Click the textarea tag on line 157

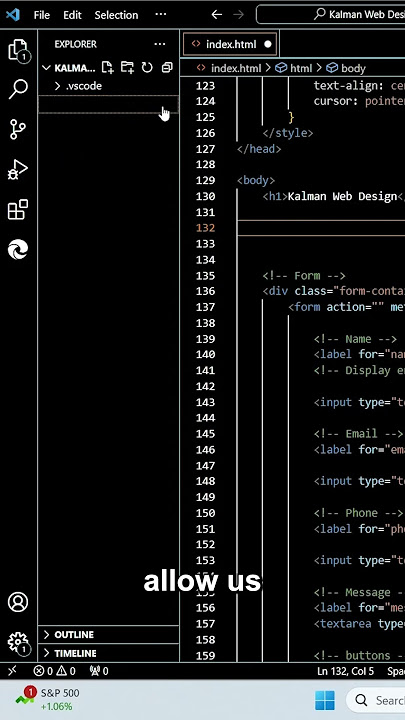tap(360, 624)
